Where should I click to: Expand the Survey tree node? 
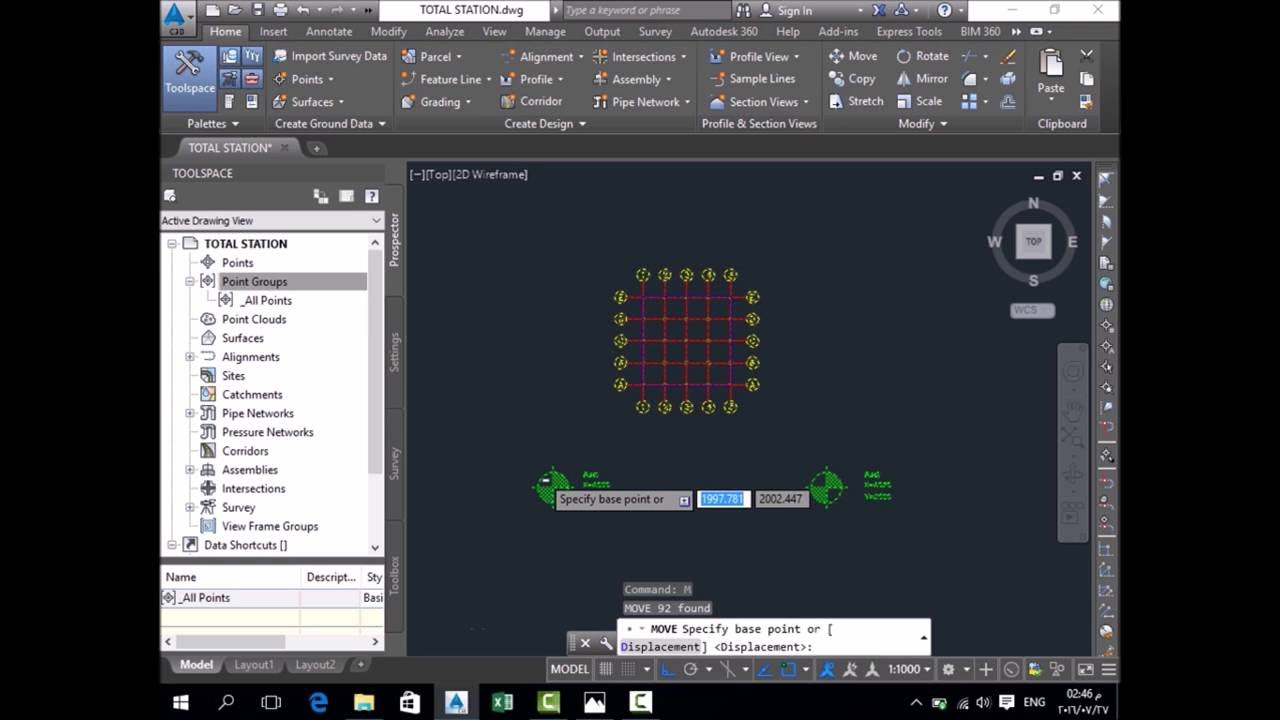(x=190, y=507)
